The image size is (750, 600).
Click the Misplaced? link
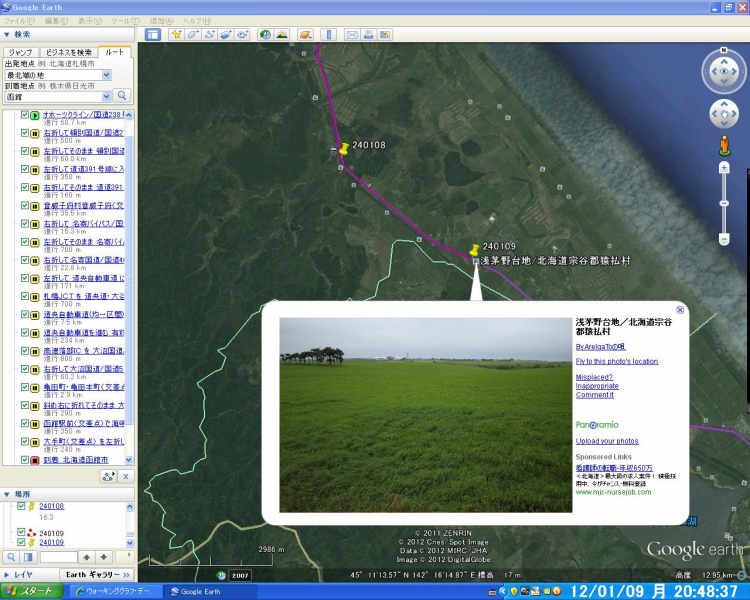pyautogui.click(x=594, y=377)
